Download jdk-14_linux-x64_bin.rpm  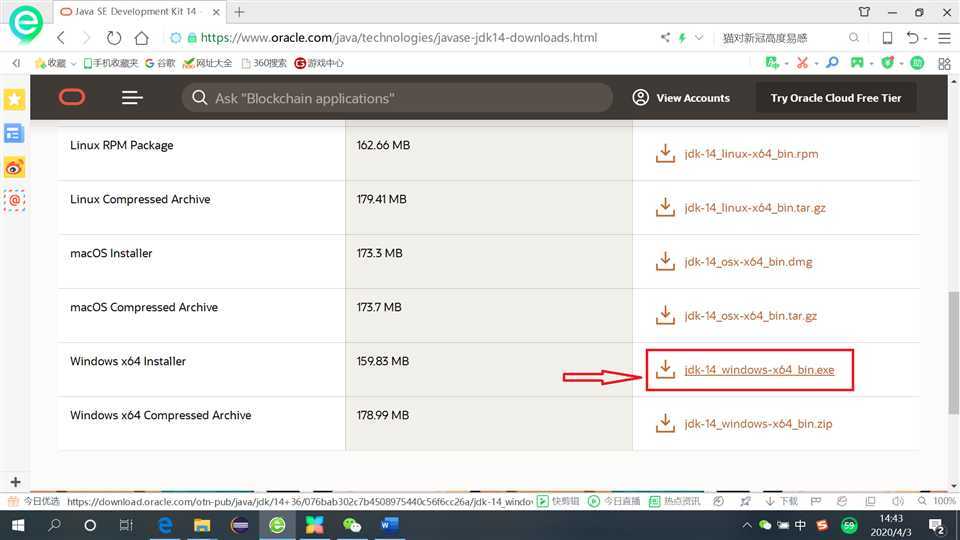click(751, 154)
